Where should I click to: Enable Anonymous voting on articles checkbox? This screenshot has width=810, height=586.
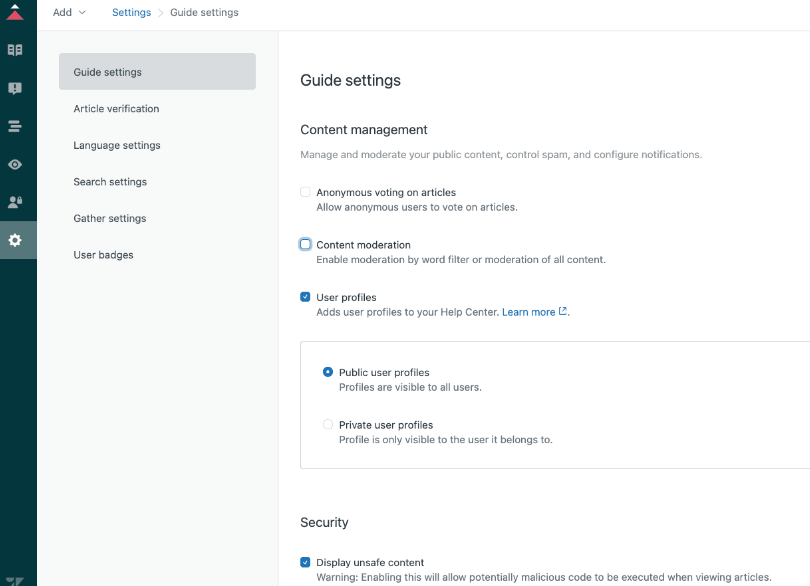[305, 192]
